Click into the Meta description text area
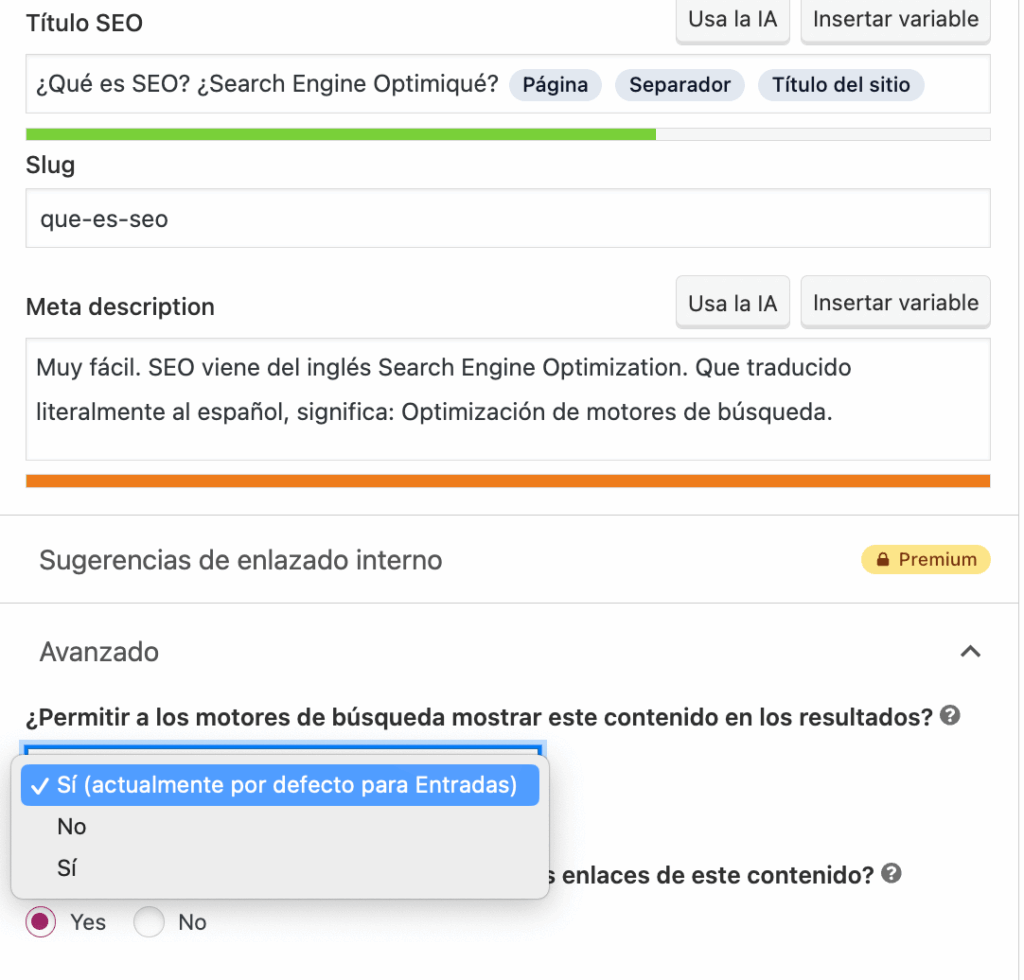 (507, 399)
